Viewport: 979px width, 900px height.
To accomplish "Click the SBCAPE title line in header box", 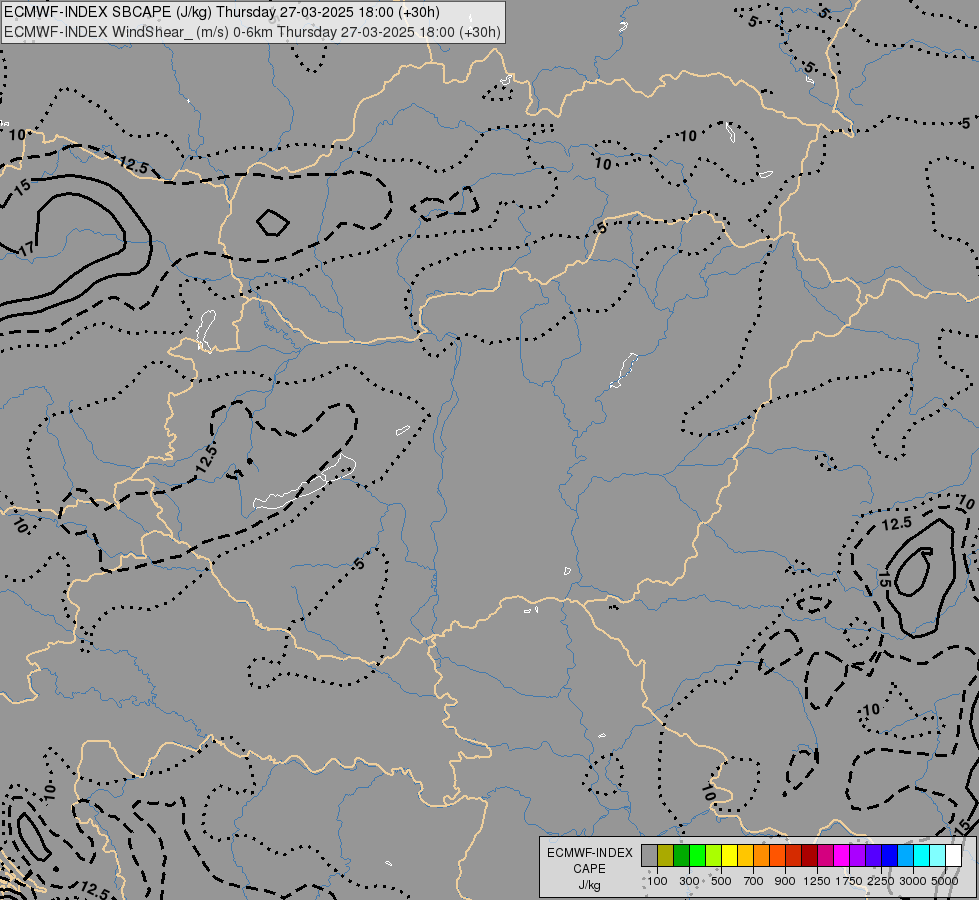I will click(222, 12).
